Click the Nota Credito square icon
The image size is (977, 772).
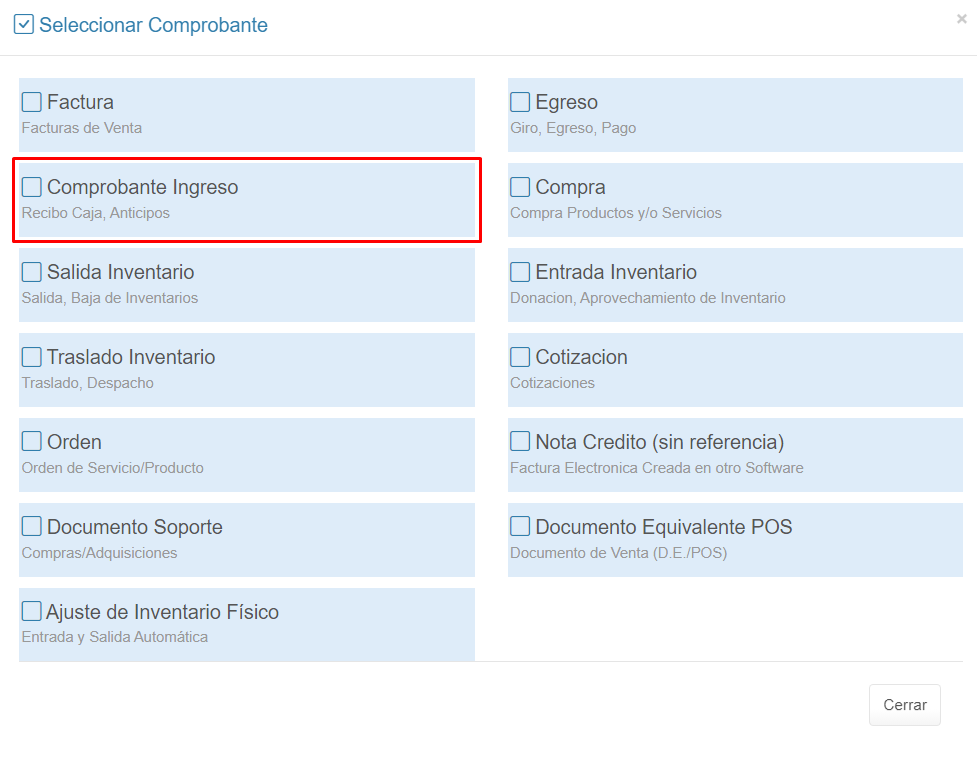tap(520, 442)
